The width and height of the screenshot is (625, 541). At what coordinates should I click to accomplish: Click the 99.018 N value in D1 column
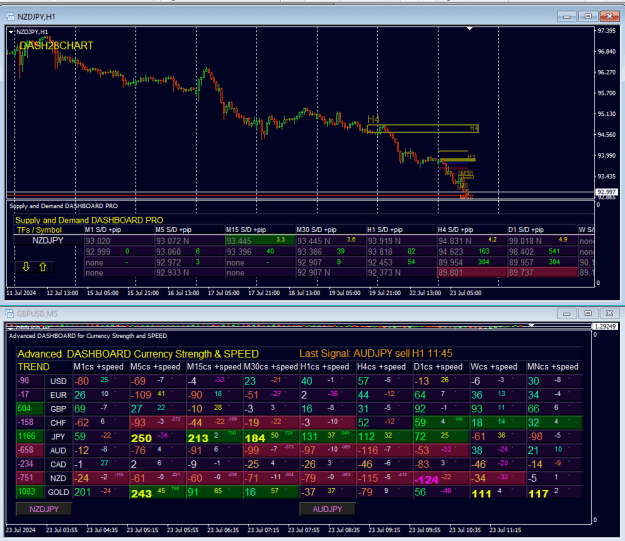525,241
